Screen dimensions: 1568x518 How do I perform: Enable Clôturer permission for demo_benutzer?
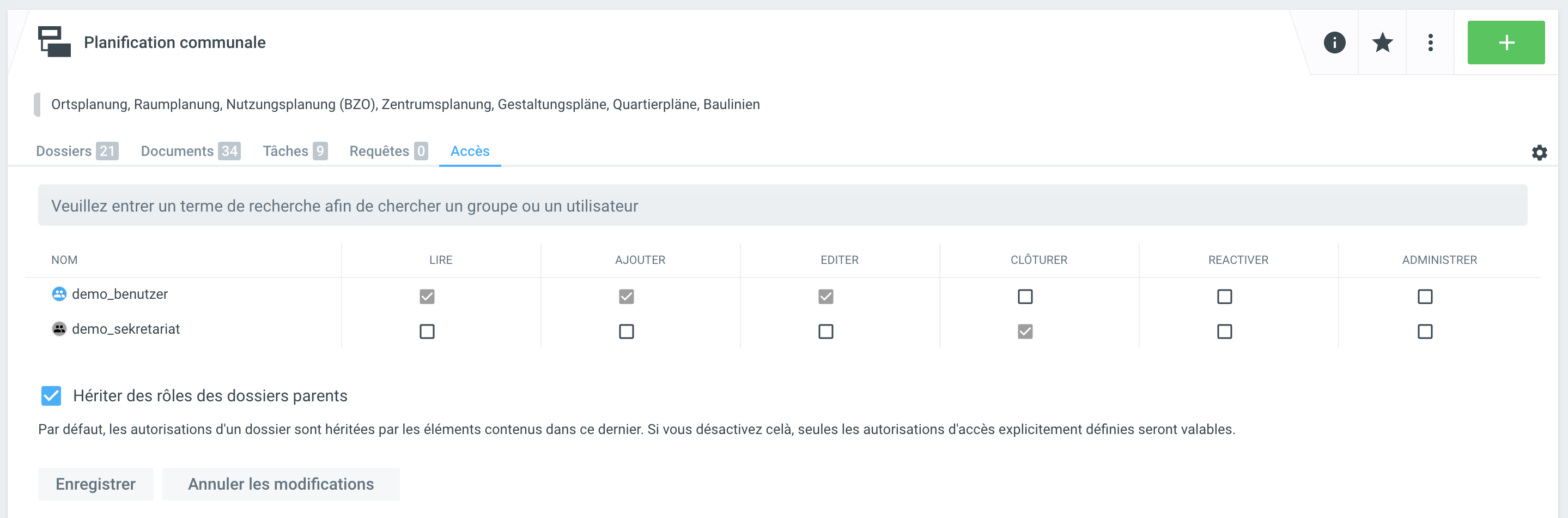[x=1025, y=297]
